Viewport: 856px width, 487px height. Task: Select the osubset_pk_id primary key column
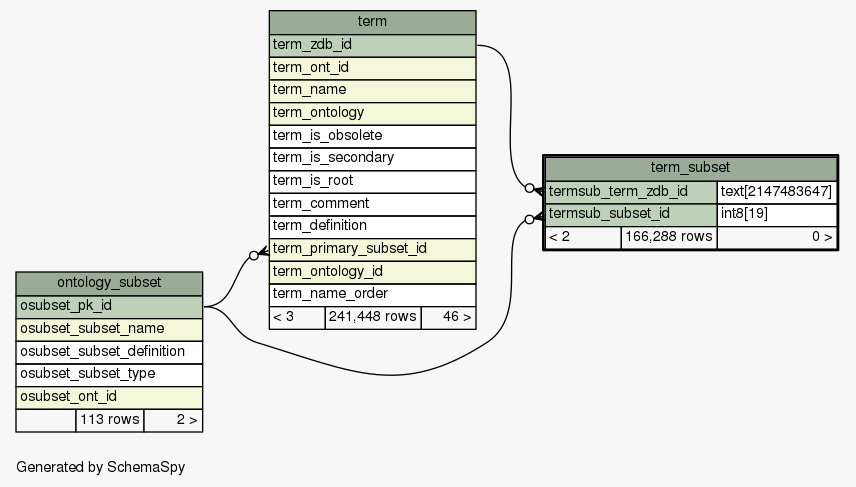(x=109, y=306)
